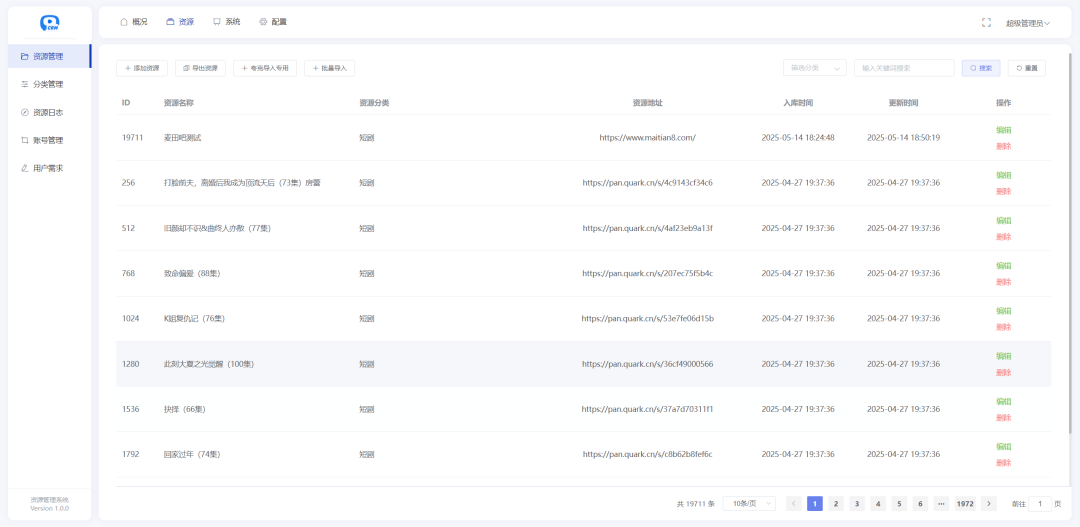
Task: Click URL ending 36cf49000566
Action: (647, 364)
